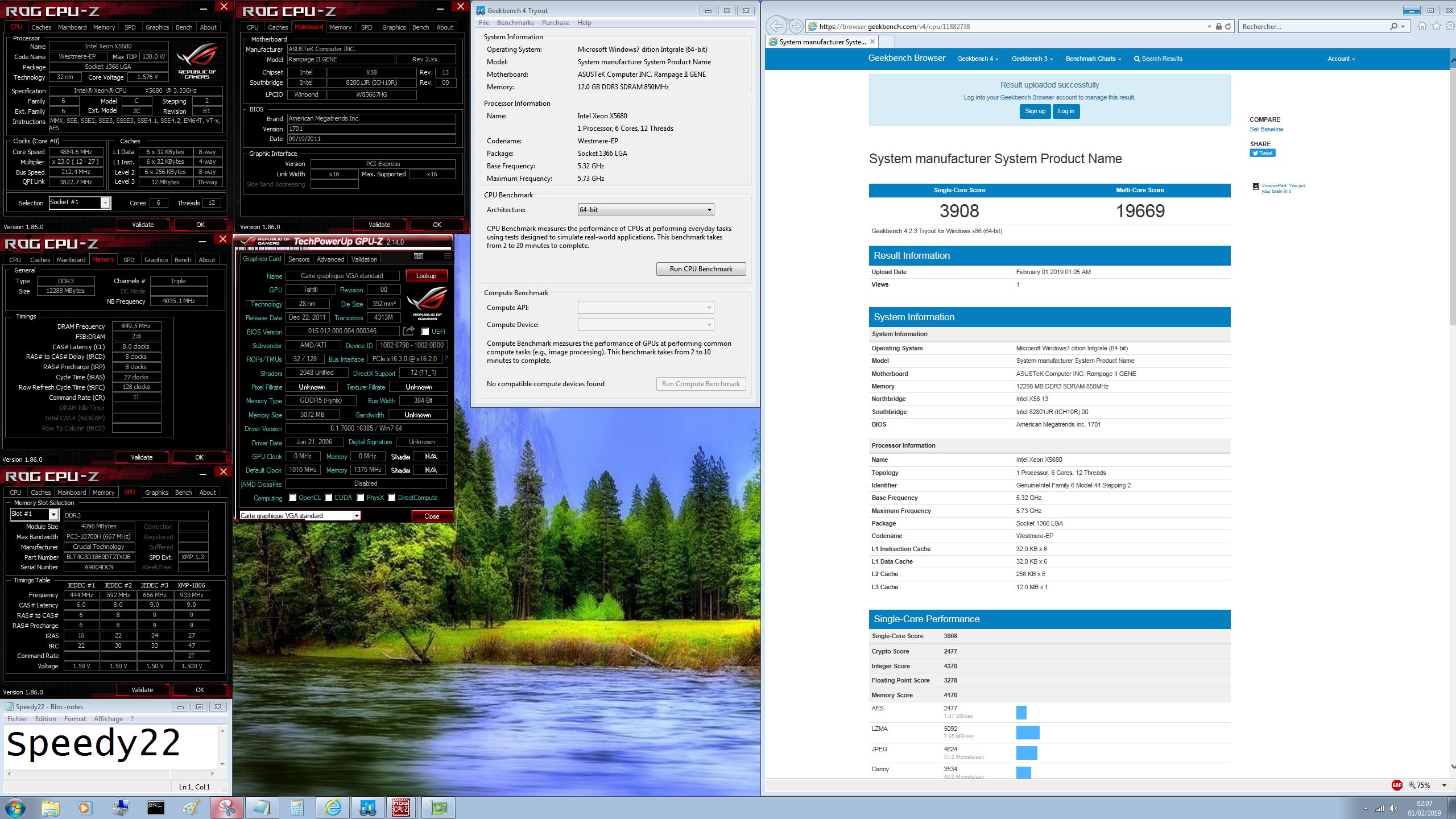The height and width of the screenshot is (819, 1456).
Task: Open the Socket #1 selection dropdown in CPU-Z
Action: (105, 202)
